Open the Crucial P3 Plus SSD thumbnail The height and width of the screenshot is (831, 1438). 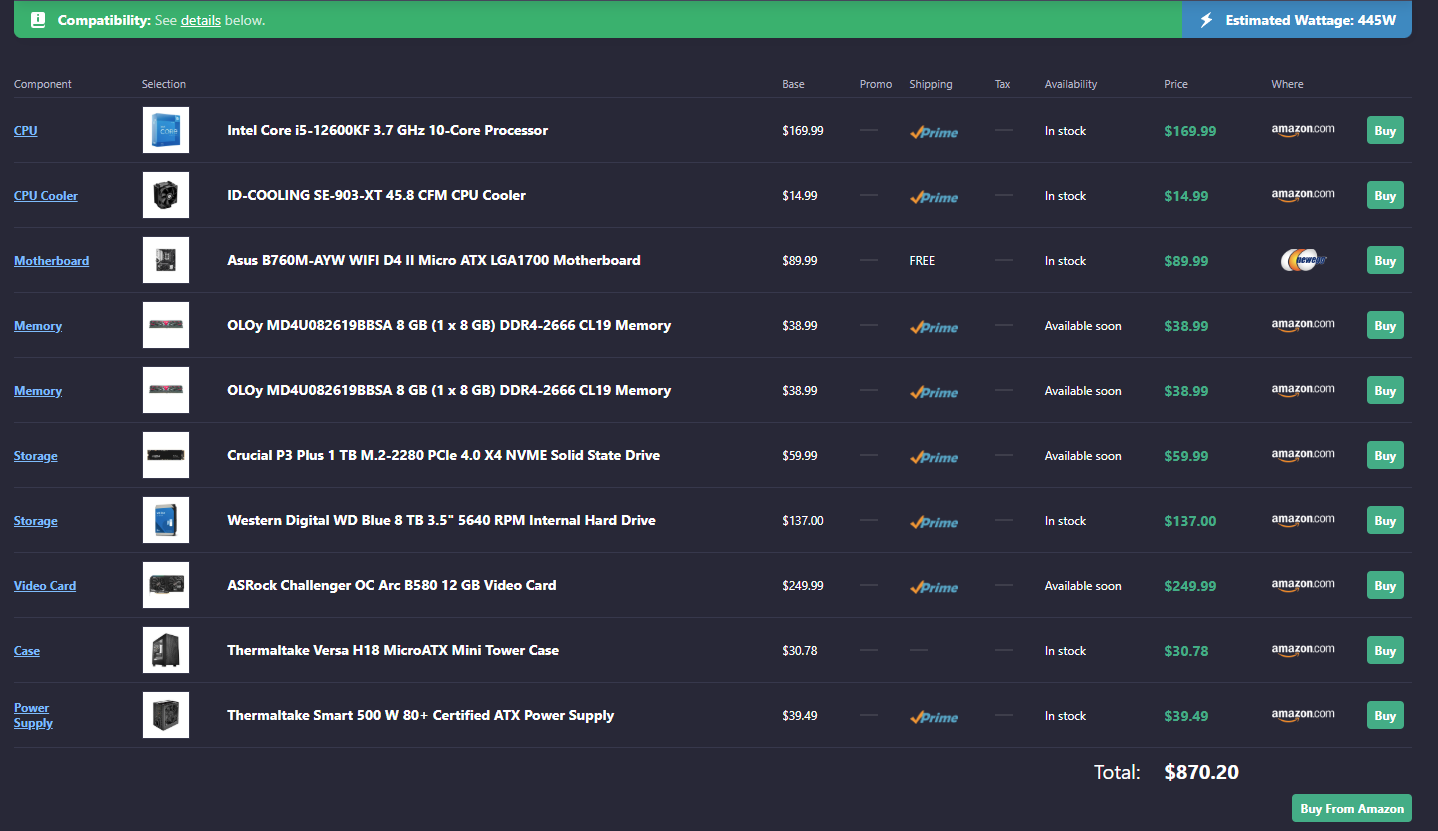coord(166,455)
